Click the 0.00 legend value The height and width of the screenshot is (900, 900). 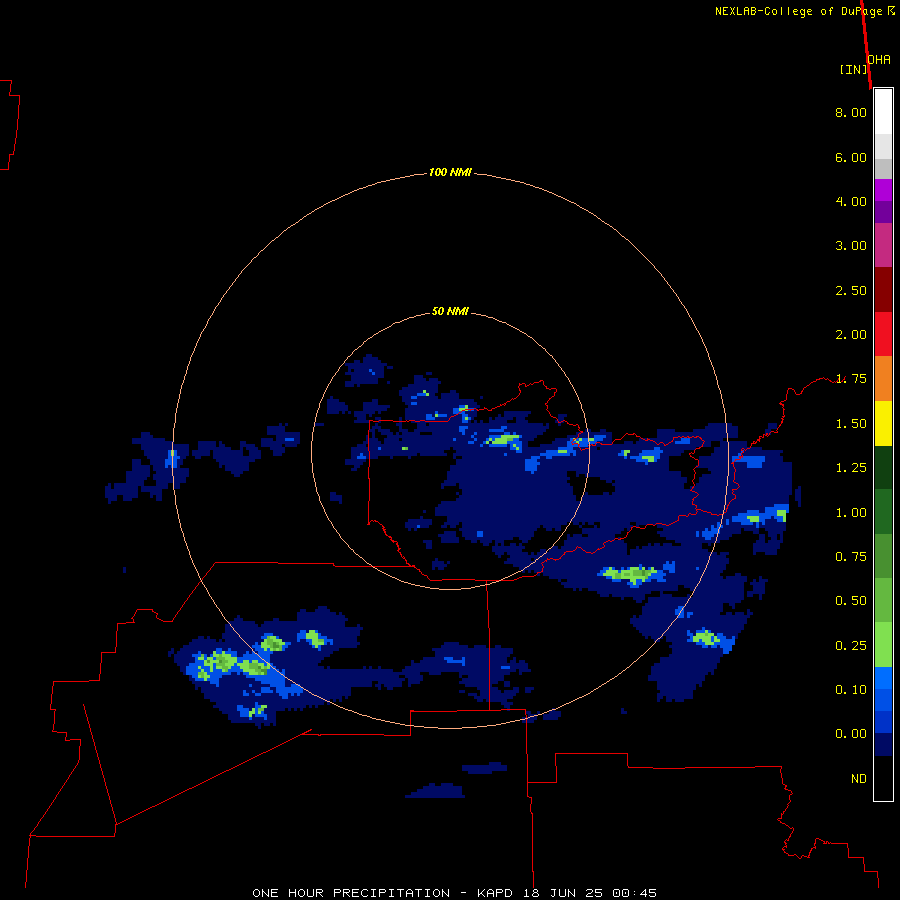coord(851,734)
